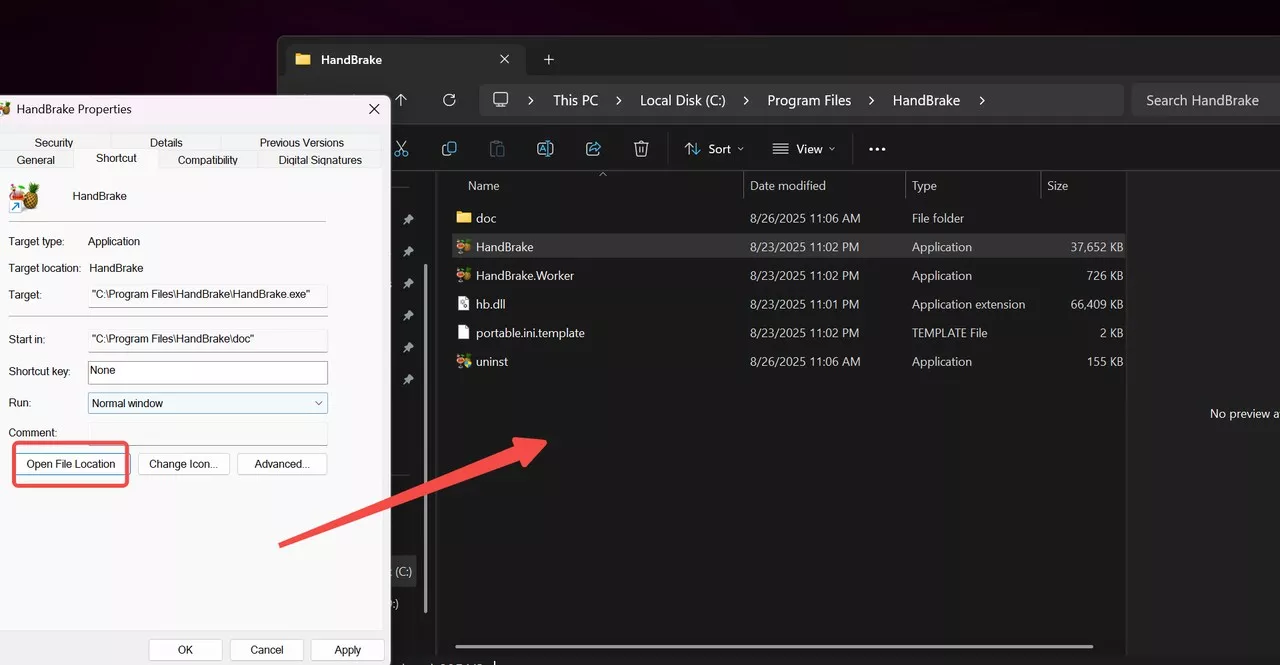Click the navigate up arrow icon
The height and width of the screenshot is (665, 1280).
point(401,100)
